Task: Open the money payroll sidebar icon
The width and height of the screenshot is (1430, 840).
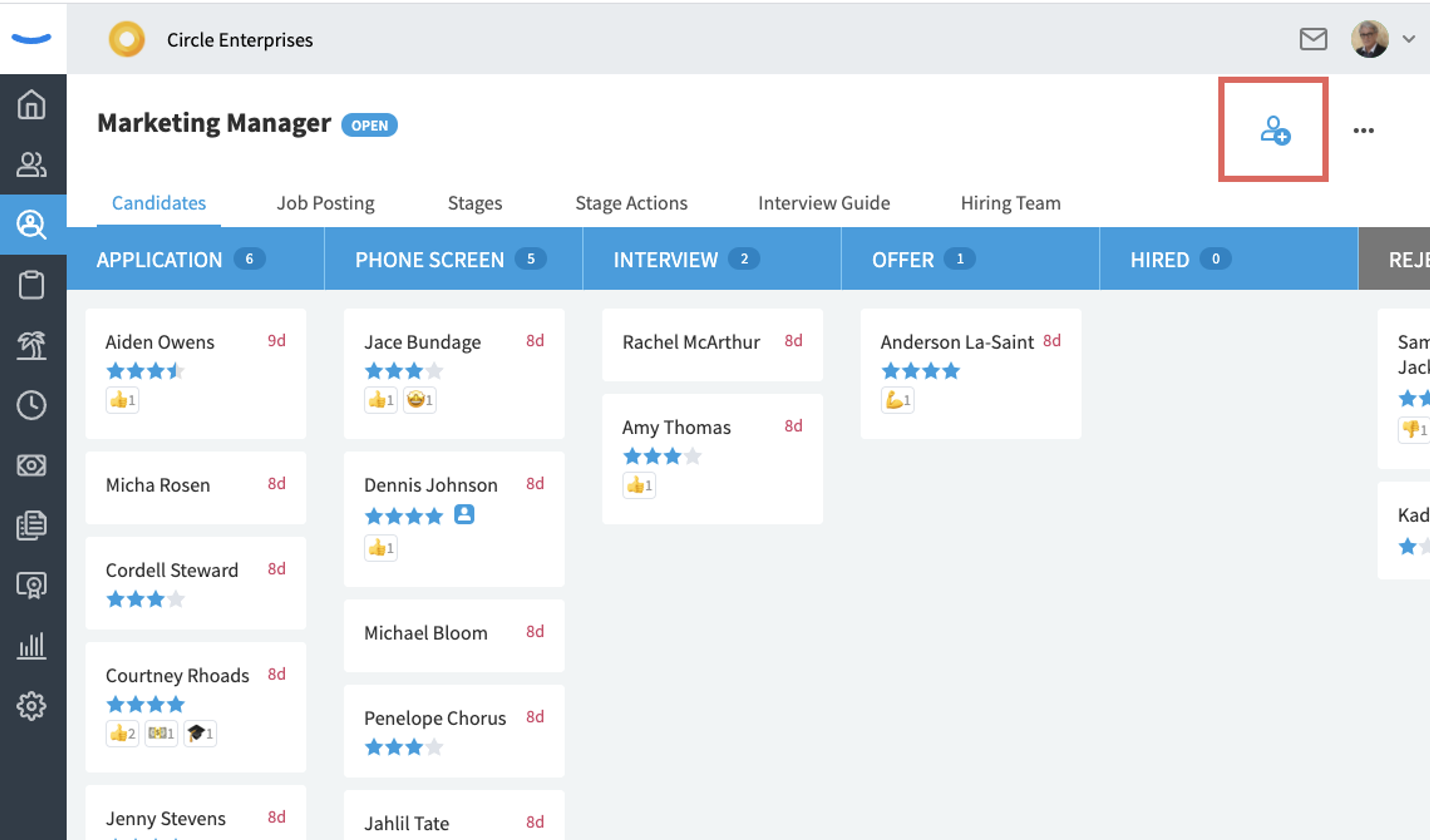Action: (31, 466)
